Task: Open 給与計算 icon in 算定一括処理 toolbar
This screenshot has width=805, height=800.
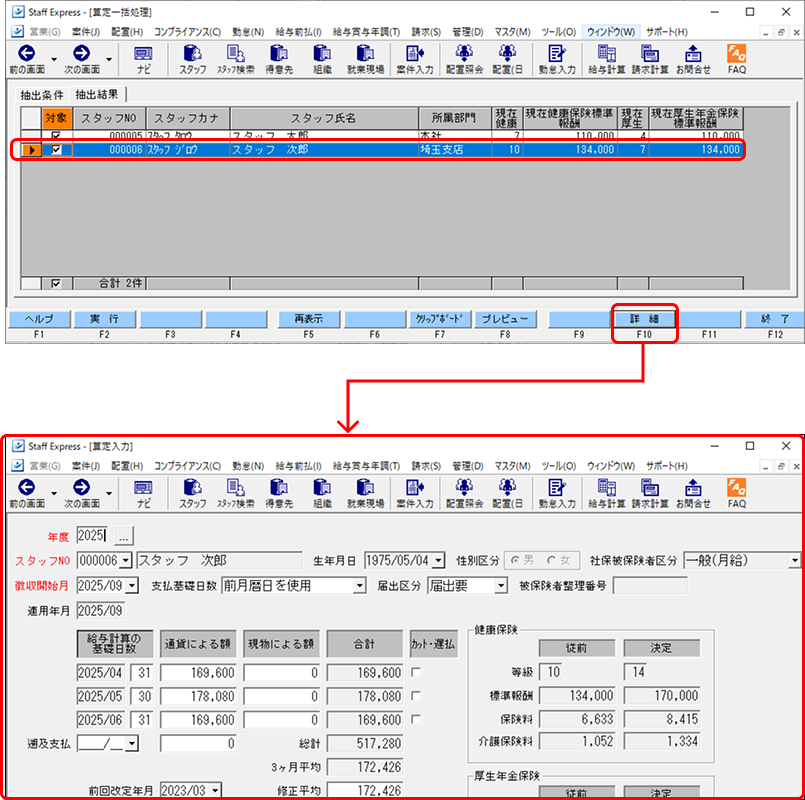Action: click(x=606, y=54)
